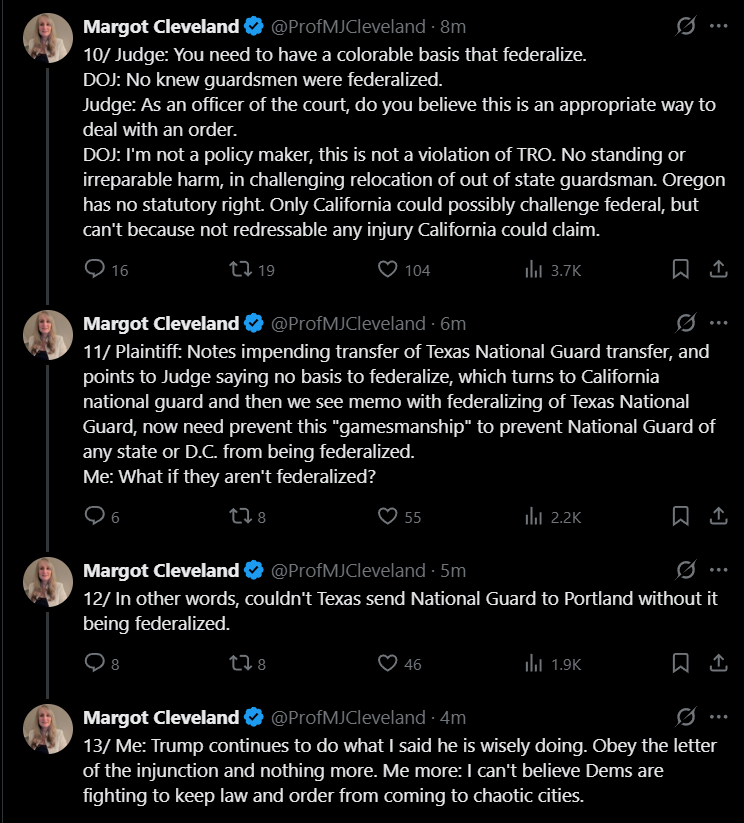This screenshot has height=823, width=744.
Task: Bookmark the 10/ Judge tweet
Action: pos(680,269)
